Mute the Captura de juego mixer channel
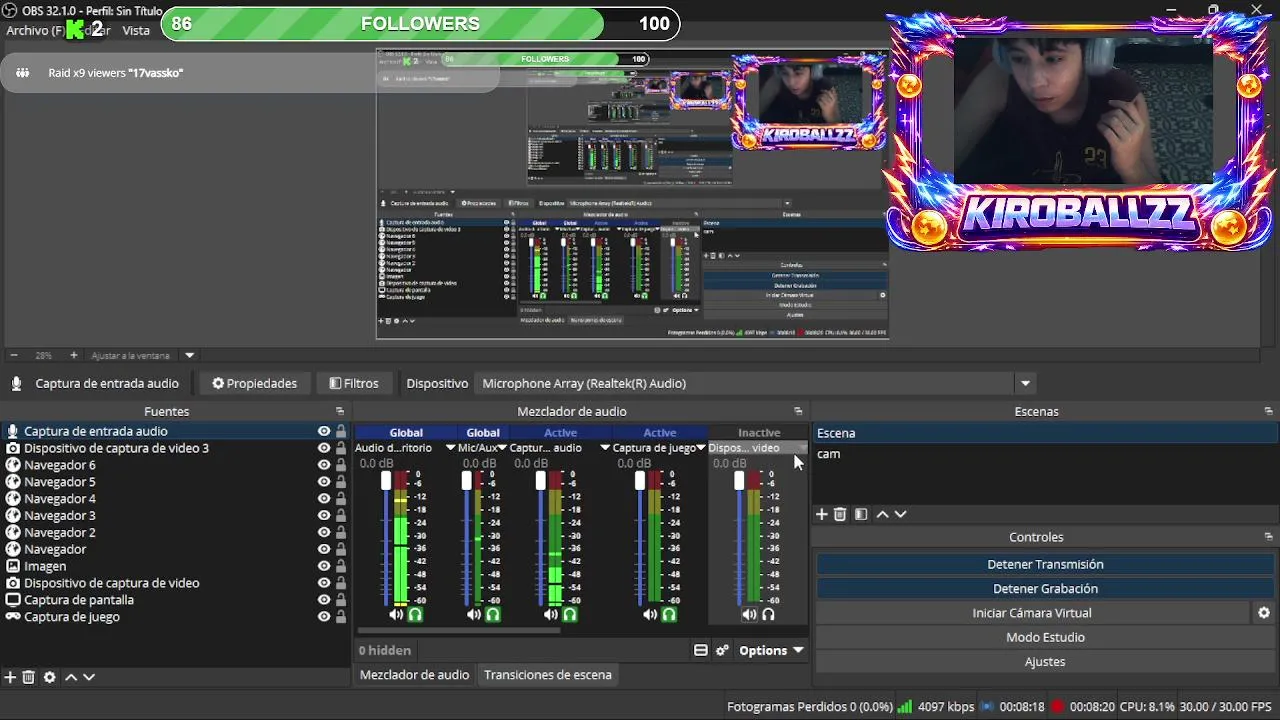This screenshot has height=720, width=1280. pos(650,614)
